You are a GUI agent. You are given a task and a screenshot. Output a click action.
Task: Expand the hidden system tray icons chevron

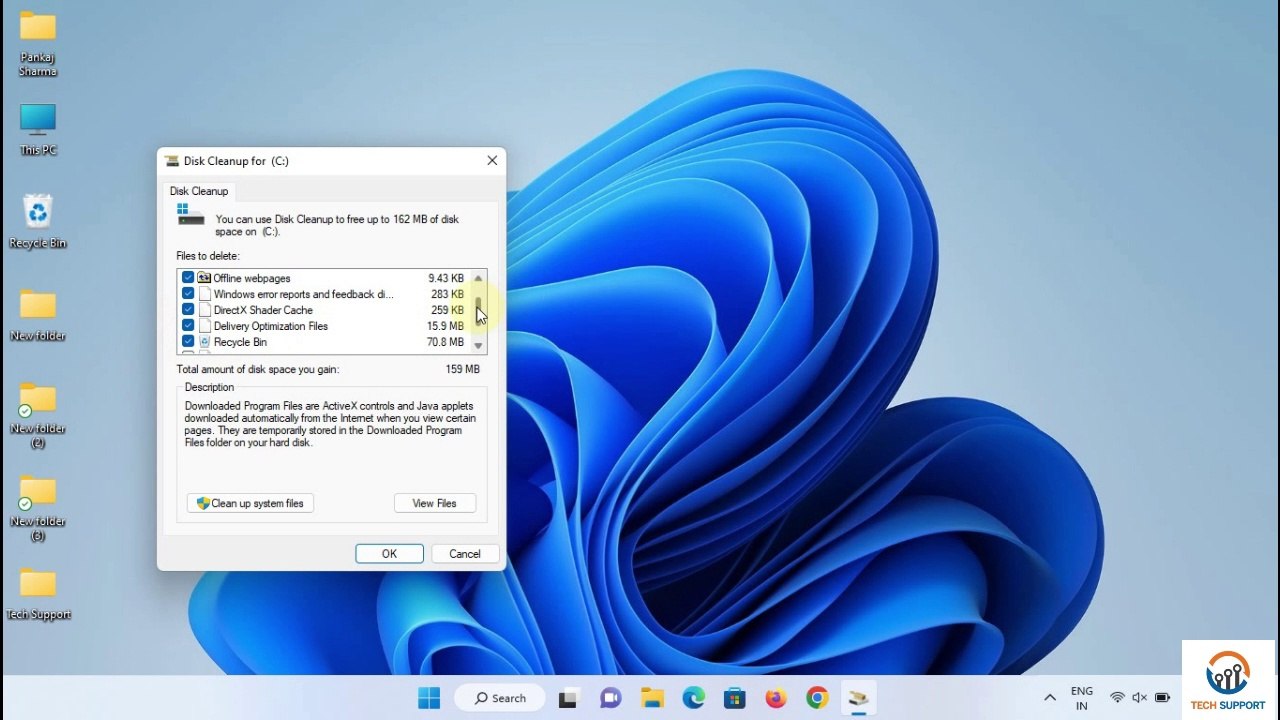1050,698
